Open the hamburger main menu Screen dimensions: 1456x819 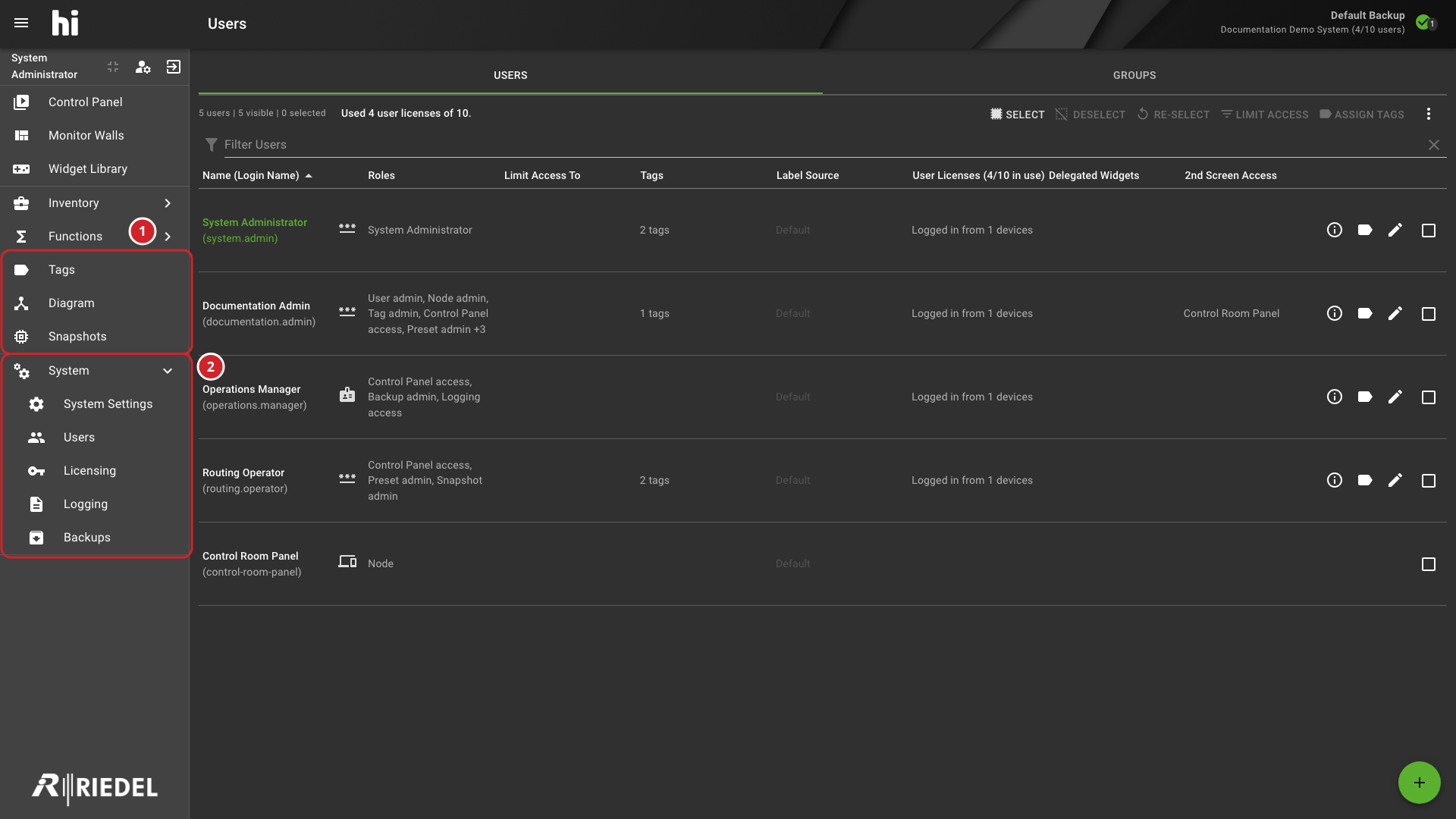[21, 24]
